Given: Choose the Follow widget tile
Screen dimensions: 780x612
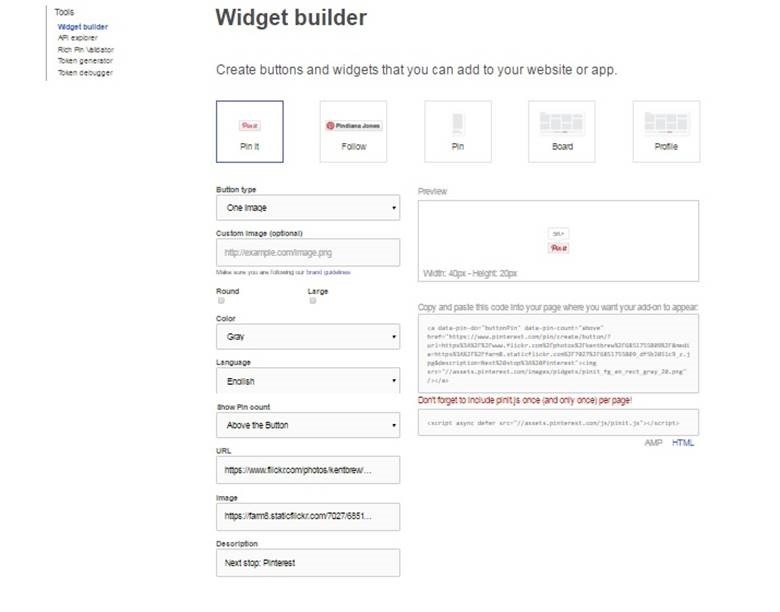Looking at the screenshot, I should pyautogui.click(x=353, y=131).
